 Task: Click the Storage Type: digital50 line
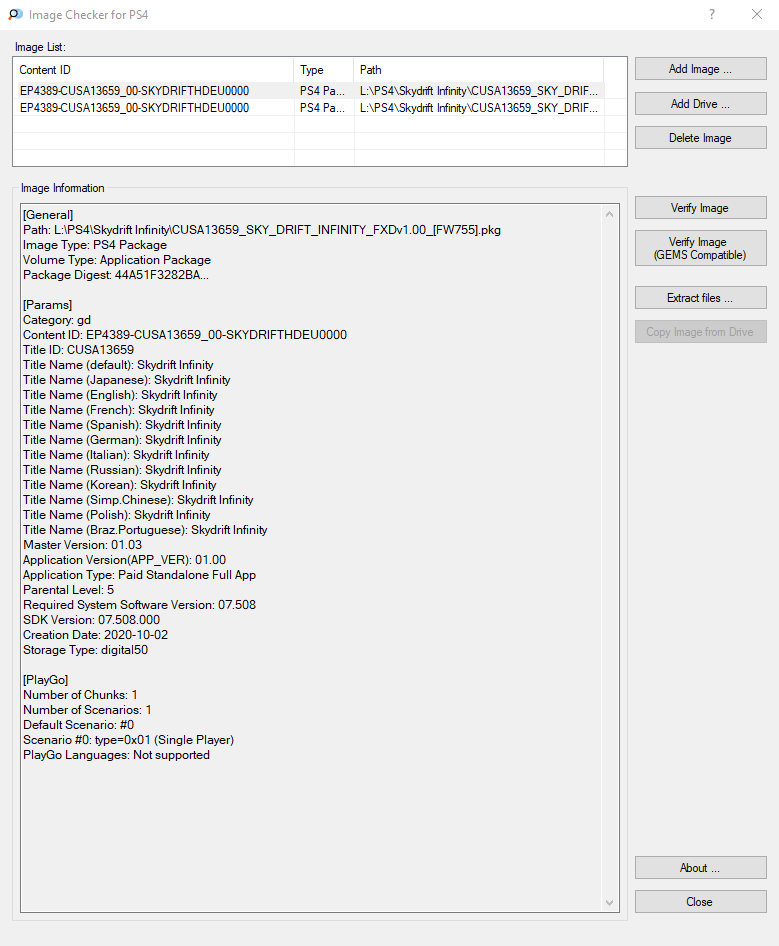tap(86, 650)
